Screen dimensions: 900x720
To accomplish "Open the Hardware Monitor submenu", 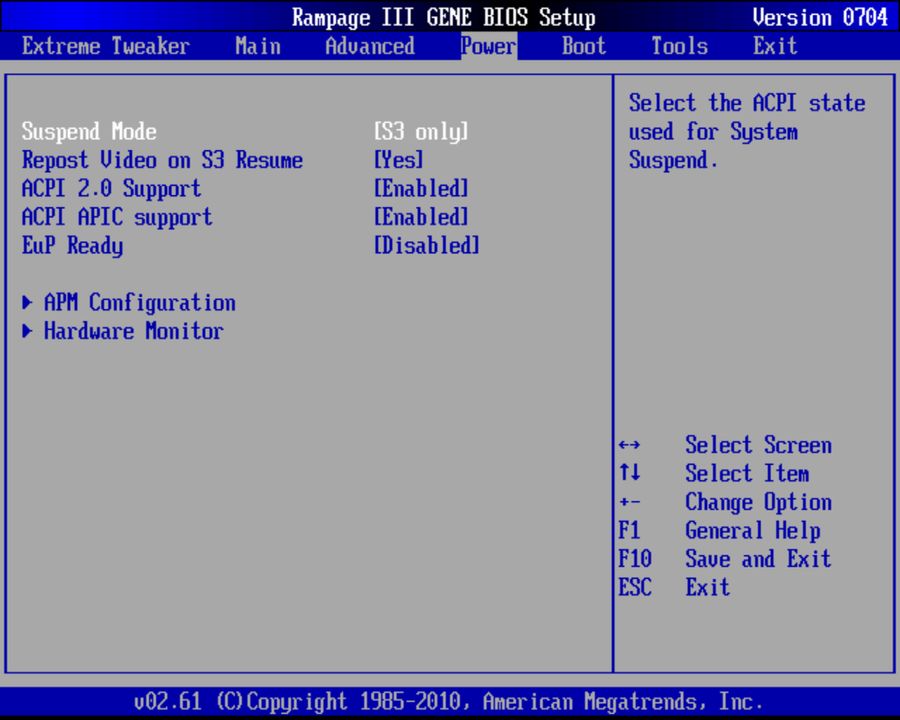I will 134,331.
